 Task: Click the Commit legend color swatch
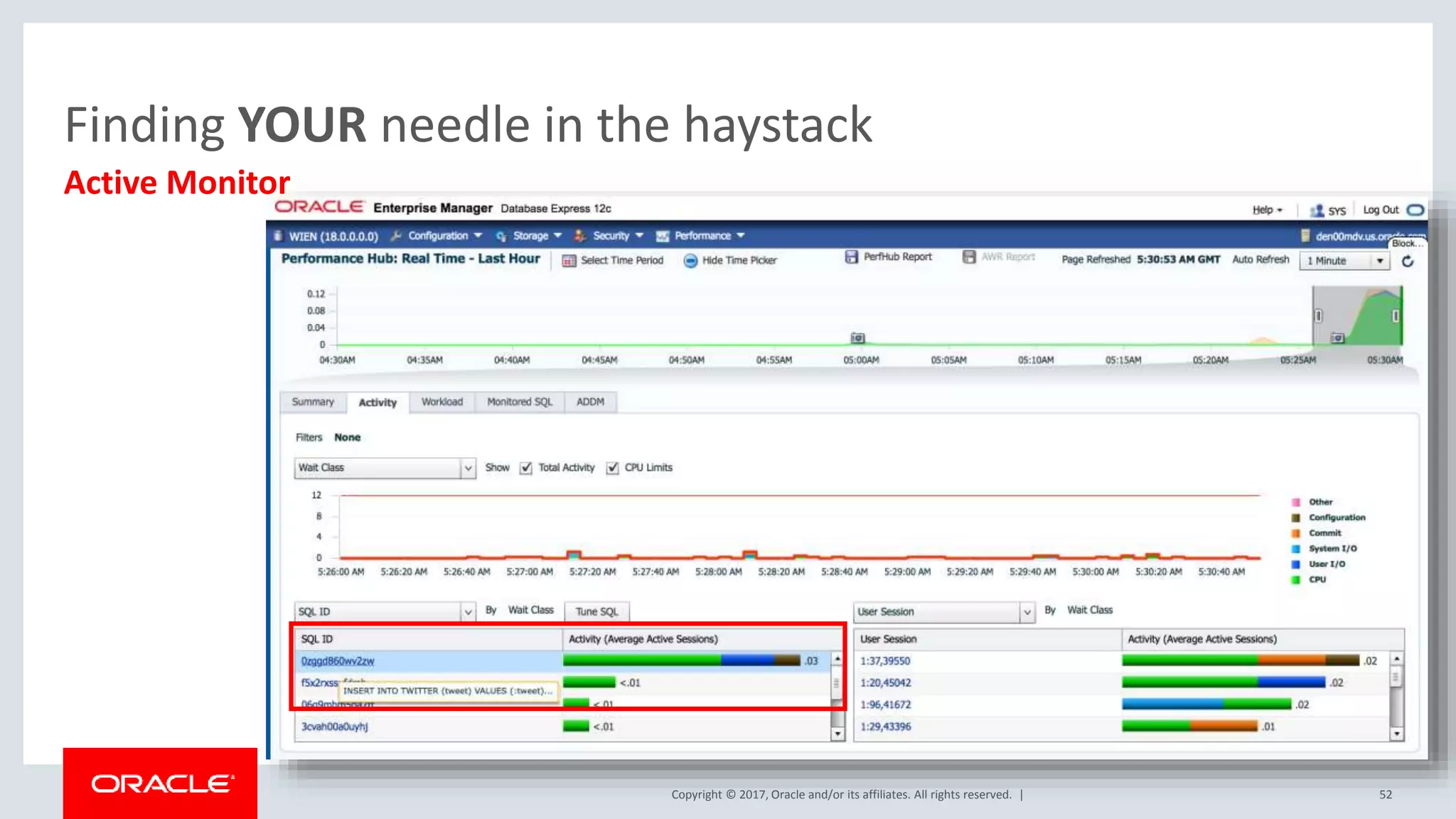coord(1296,533)
